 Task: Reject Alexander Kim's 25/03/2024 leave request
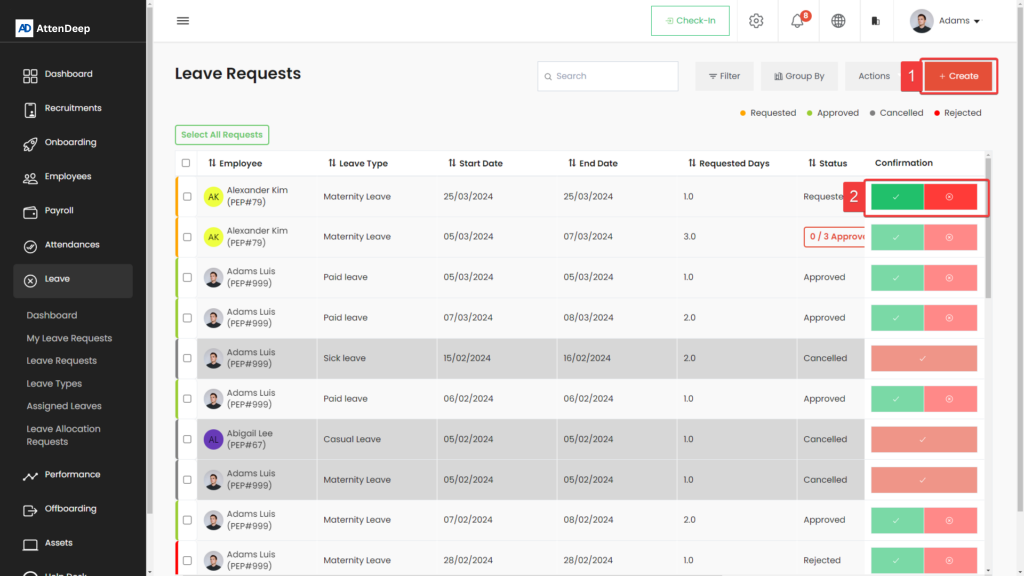pyautogui.click(x=950, y=197)
